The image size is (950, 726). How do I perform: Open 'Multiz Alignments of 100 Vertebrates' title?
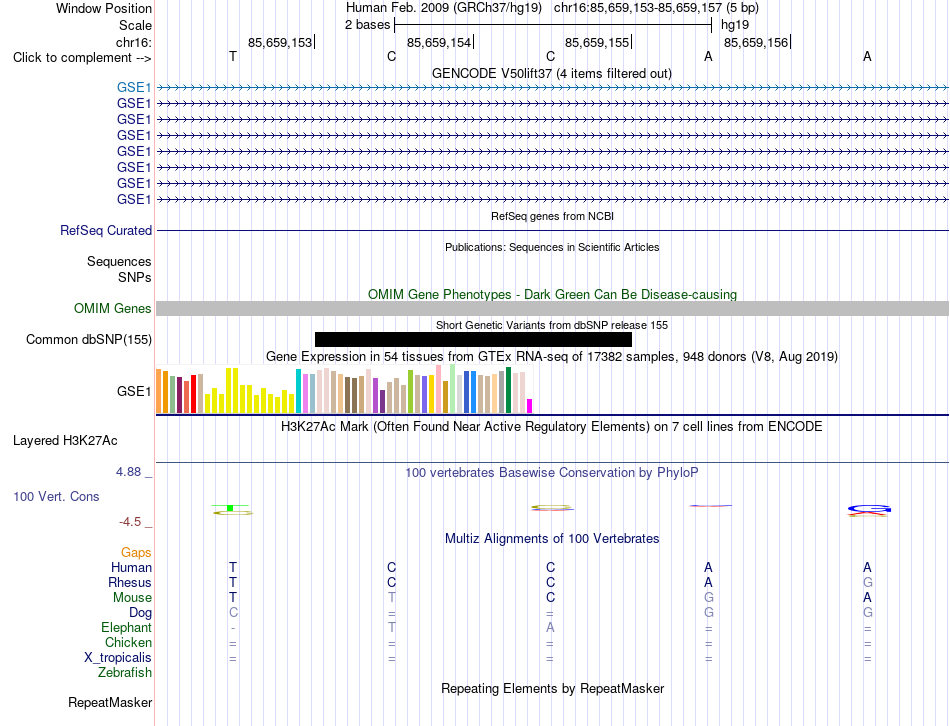tap(552, 539)
